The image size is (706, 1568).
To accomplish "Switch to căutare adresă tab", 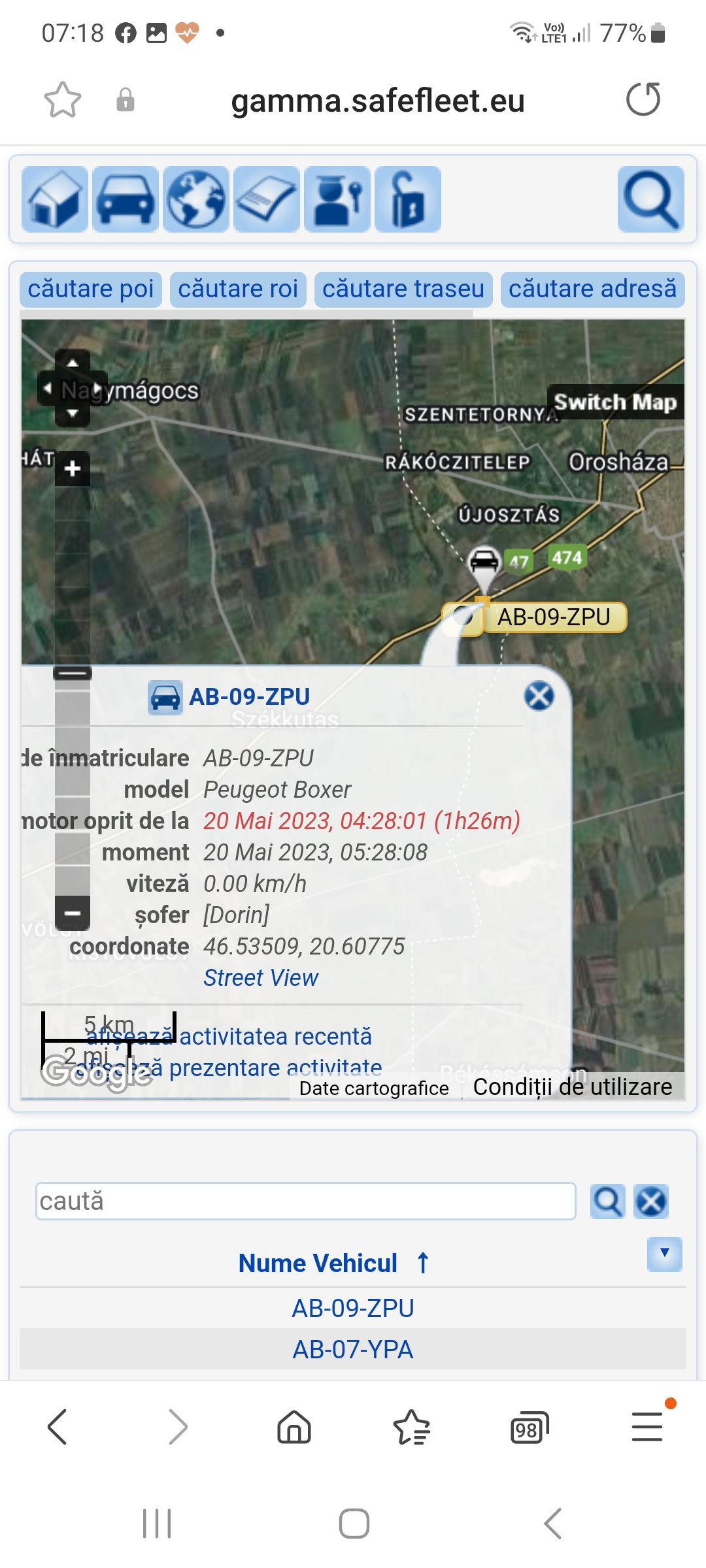I will (x=593, y=289).
